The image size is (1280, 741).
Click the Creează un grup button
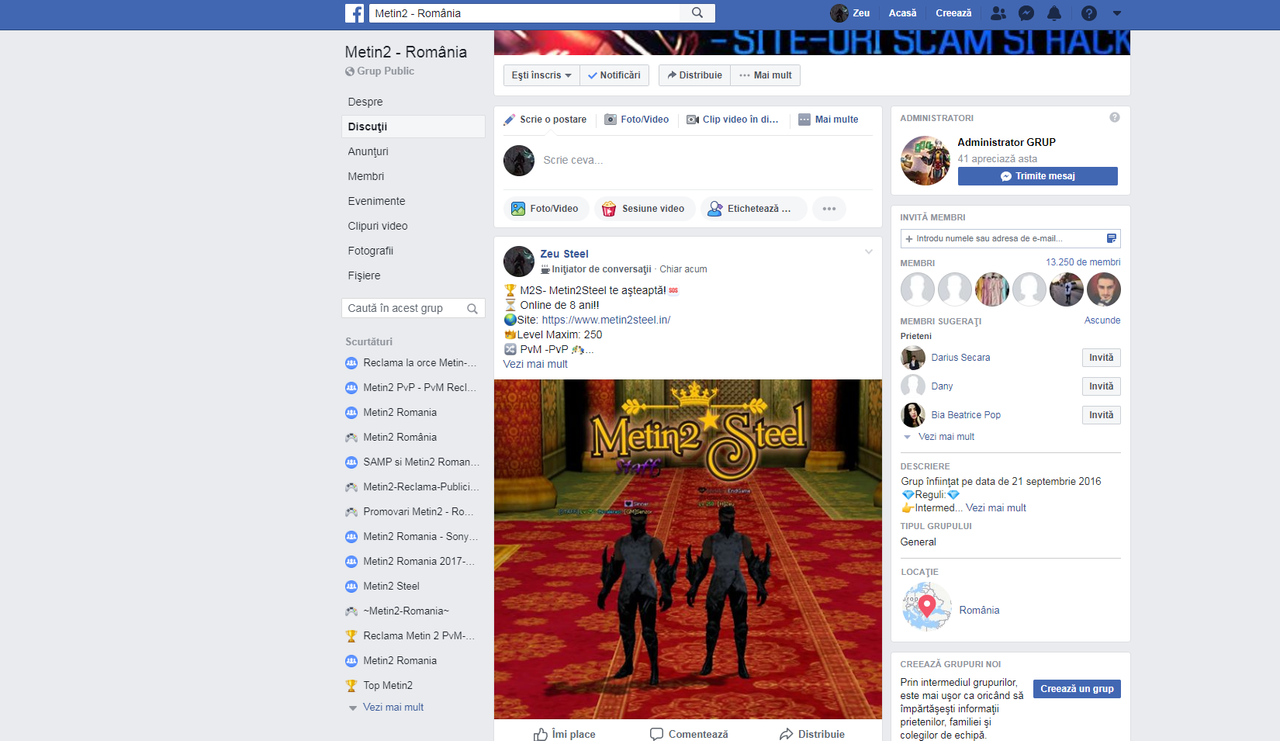1076,689
